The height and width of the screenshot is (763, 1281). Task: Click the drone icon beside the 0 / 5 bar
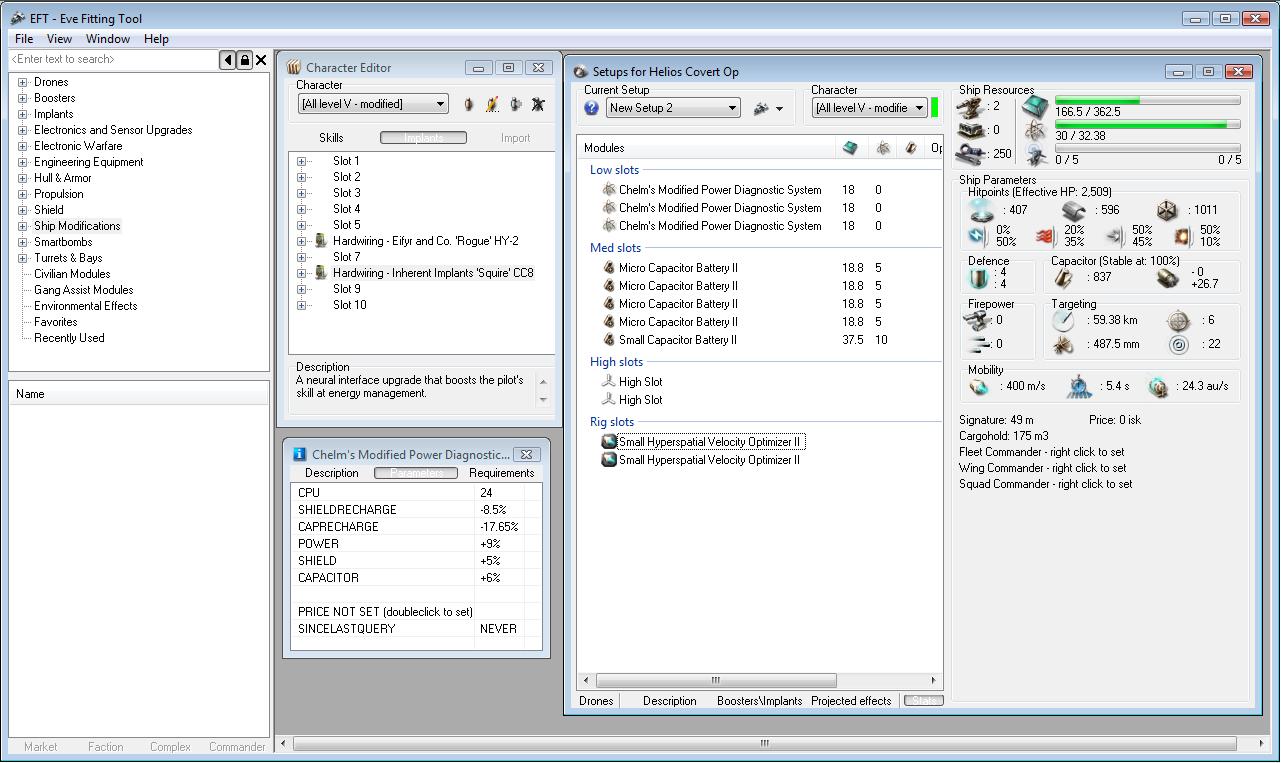coord(1036,155)
